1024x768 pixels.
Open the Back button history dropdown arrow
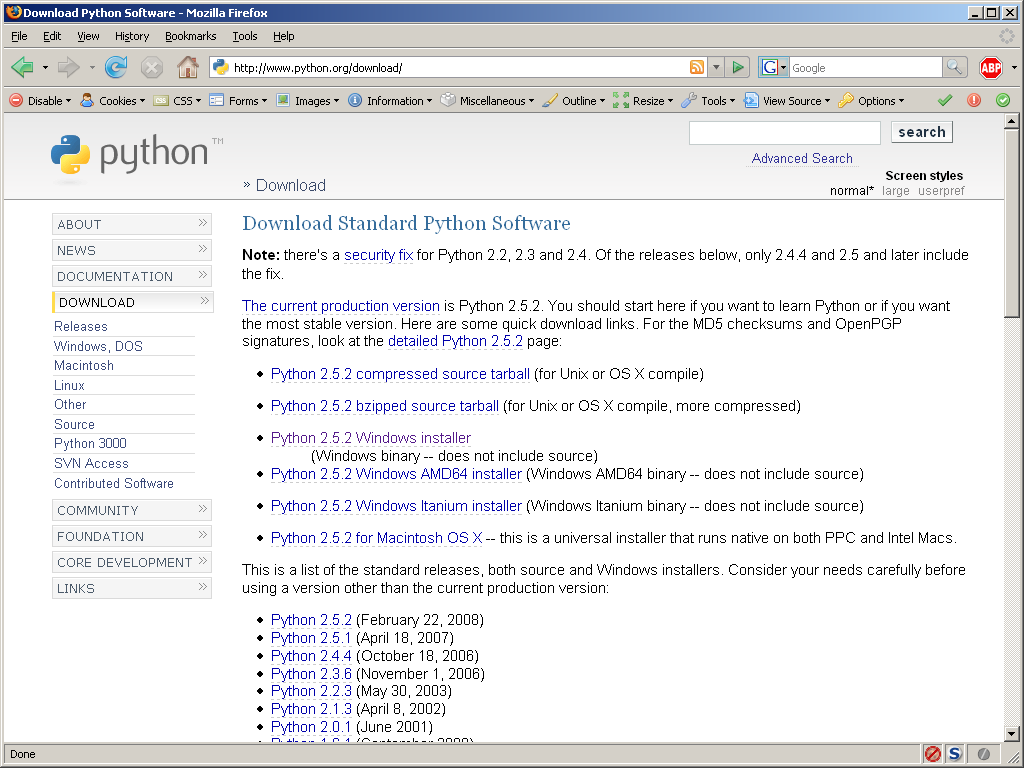45,67
